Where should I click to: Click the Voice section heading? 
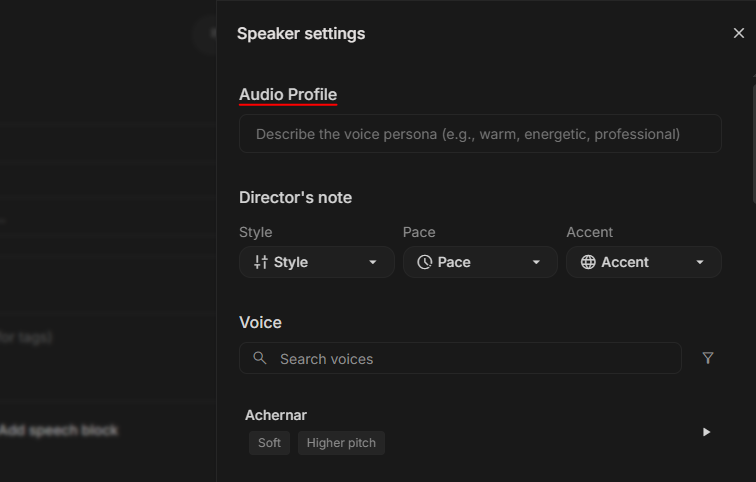point(260,322)
